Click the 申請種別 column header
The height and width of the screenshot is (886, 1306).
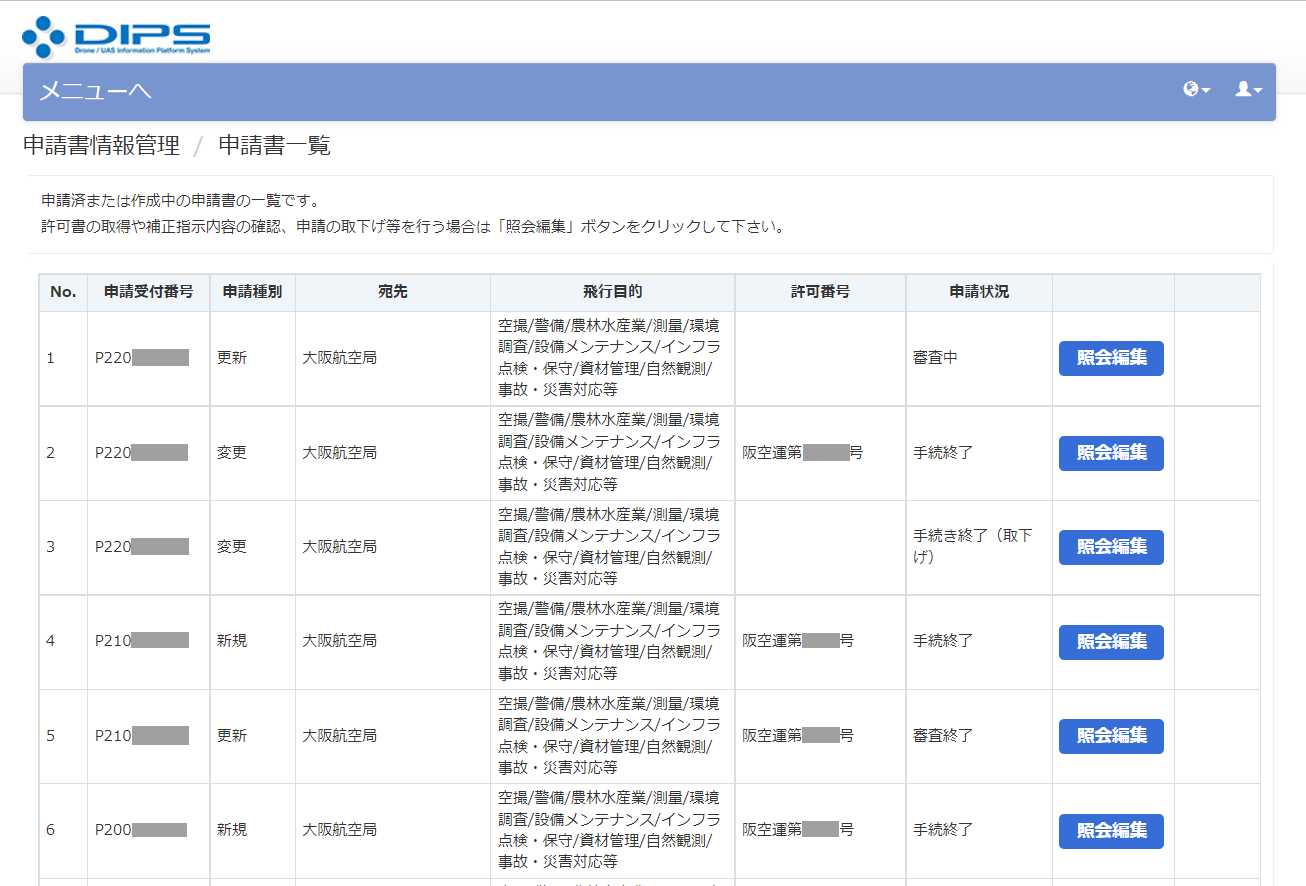tap(252, 292)
